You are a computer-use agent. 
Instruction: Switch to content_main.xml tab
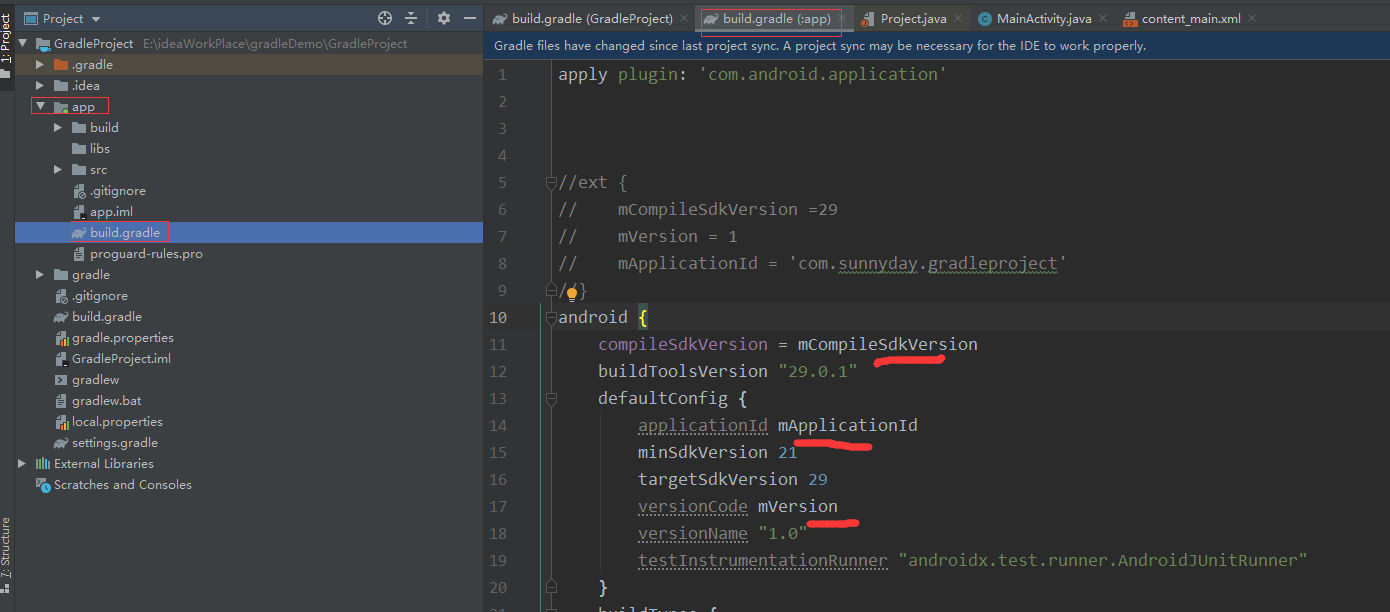[1191, 19]
